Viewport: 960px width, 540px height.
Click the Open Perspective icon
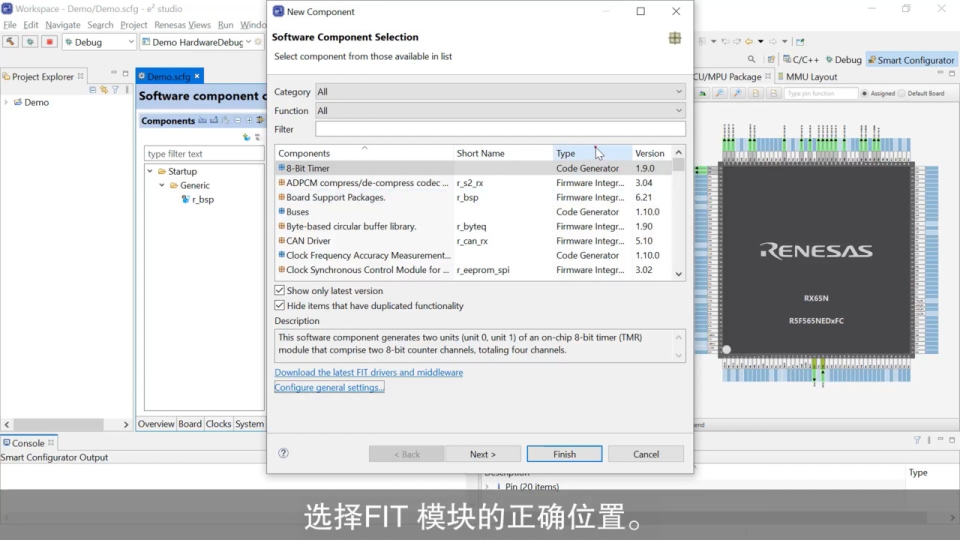tap(771, 59)
